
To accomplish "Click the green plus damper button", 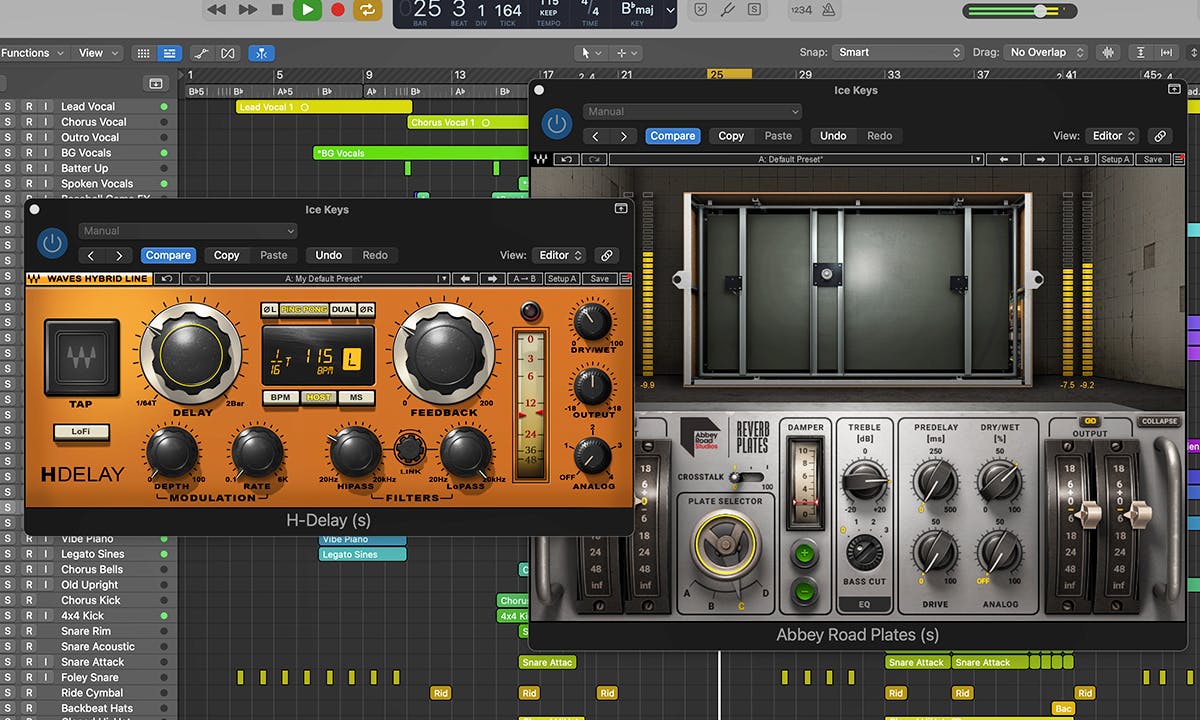I will (803, 555).
